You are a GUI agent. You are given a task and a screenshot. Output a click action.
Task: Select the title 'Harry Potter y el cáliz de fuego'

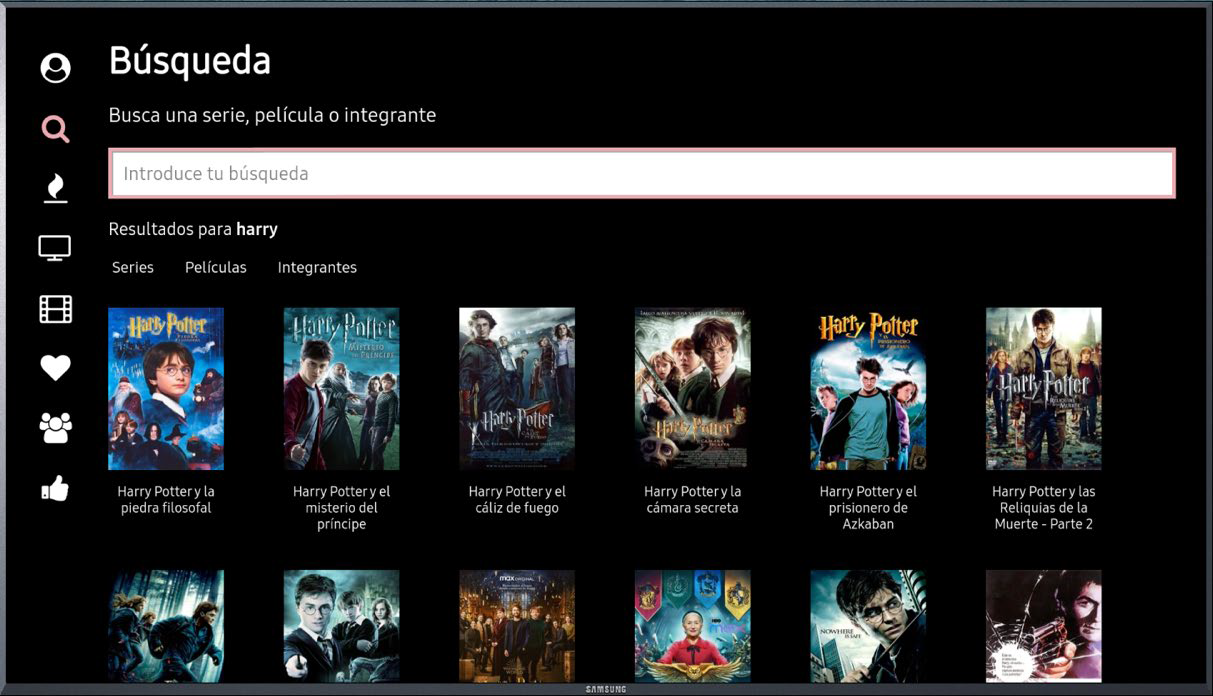click(517, 500)
